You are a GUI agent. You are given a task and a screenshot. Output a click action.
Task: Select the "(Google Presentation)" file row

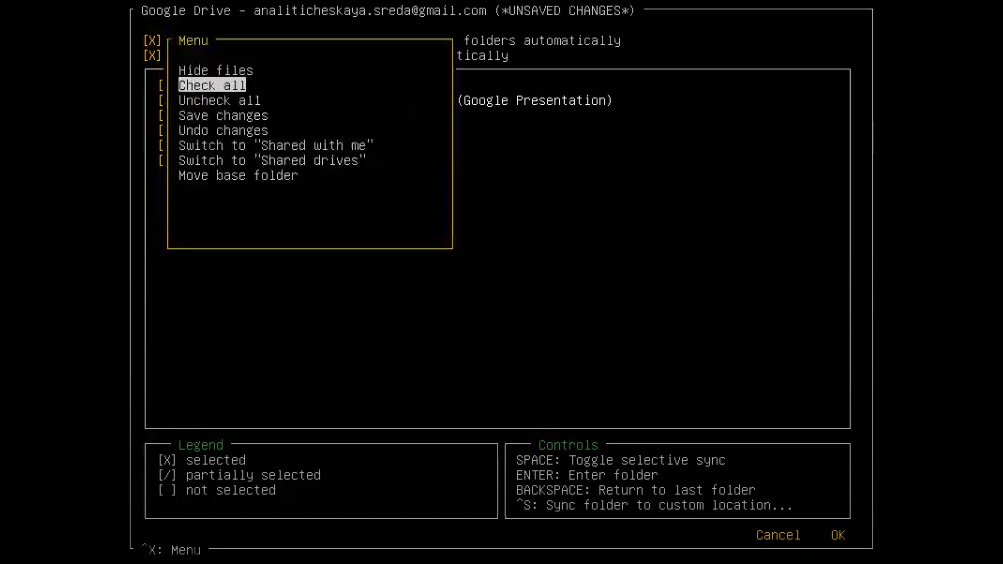(x=535, y=100)
